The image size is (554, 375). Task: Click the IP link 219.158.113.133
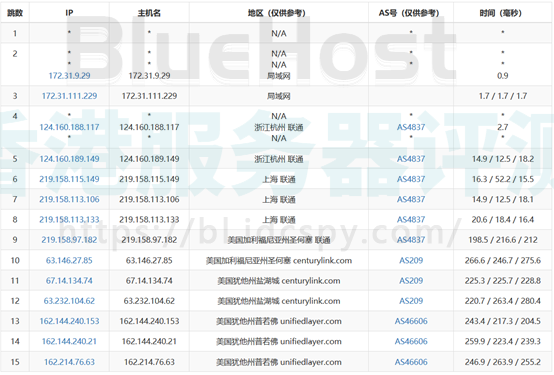pyautogui.click(x=69, y=219)
